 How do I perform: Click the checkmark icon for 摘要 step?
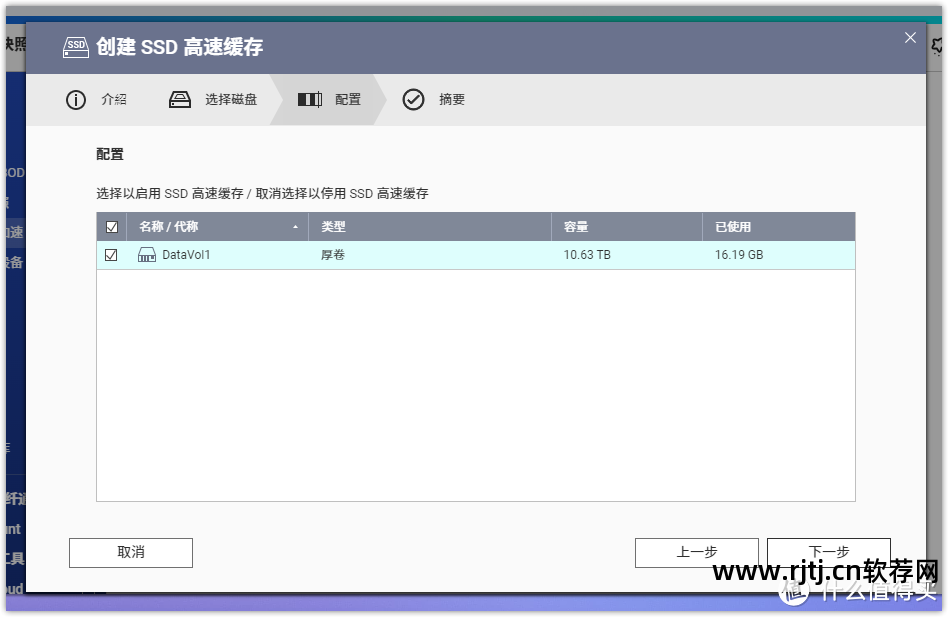414,100
